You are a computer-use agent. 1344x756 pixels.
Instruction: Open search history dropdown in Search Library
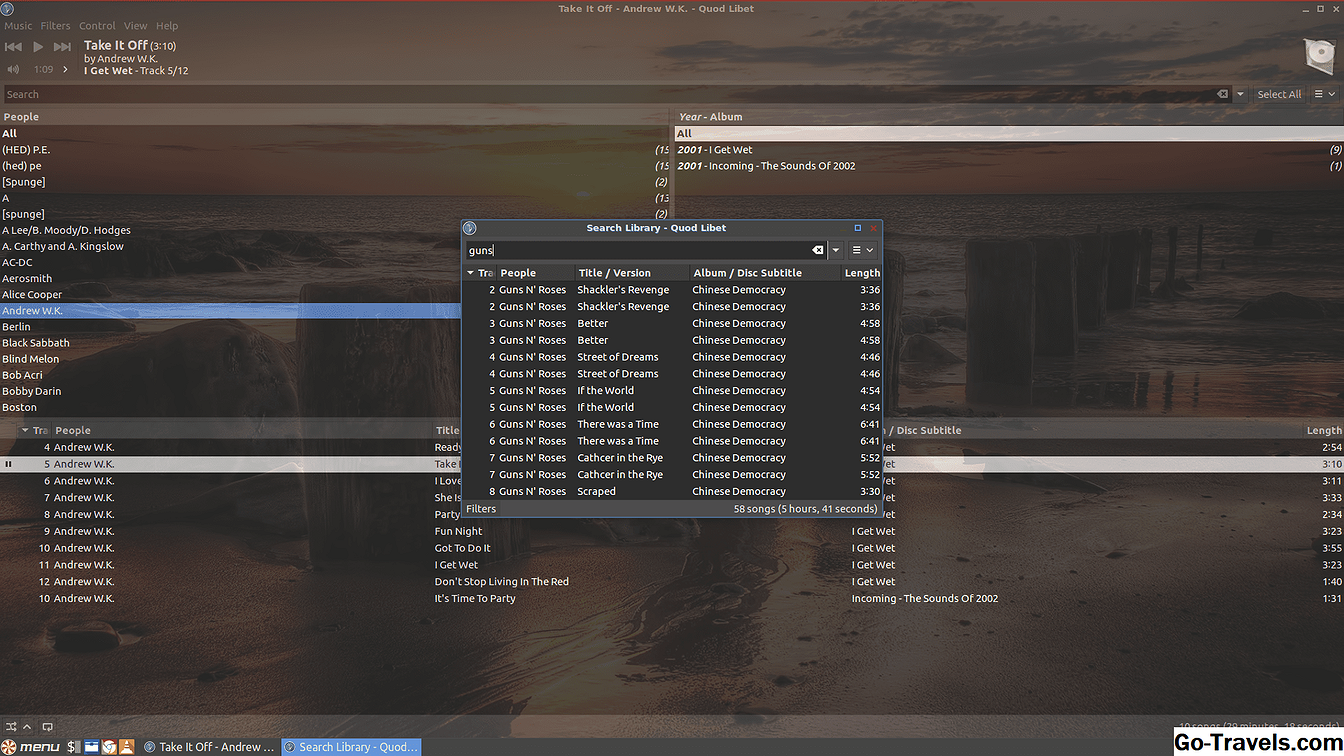click(836, 250)
